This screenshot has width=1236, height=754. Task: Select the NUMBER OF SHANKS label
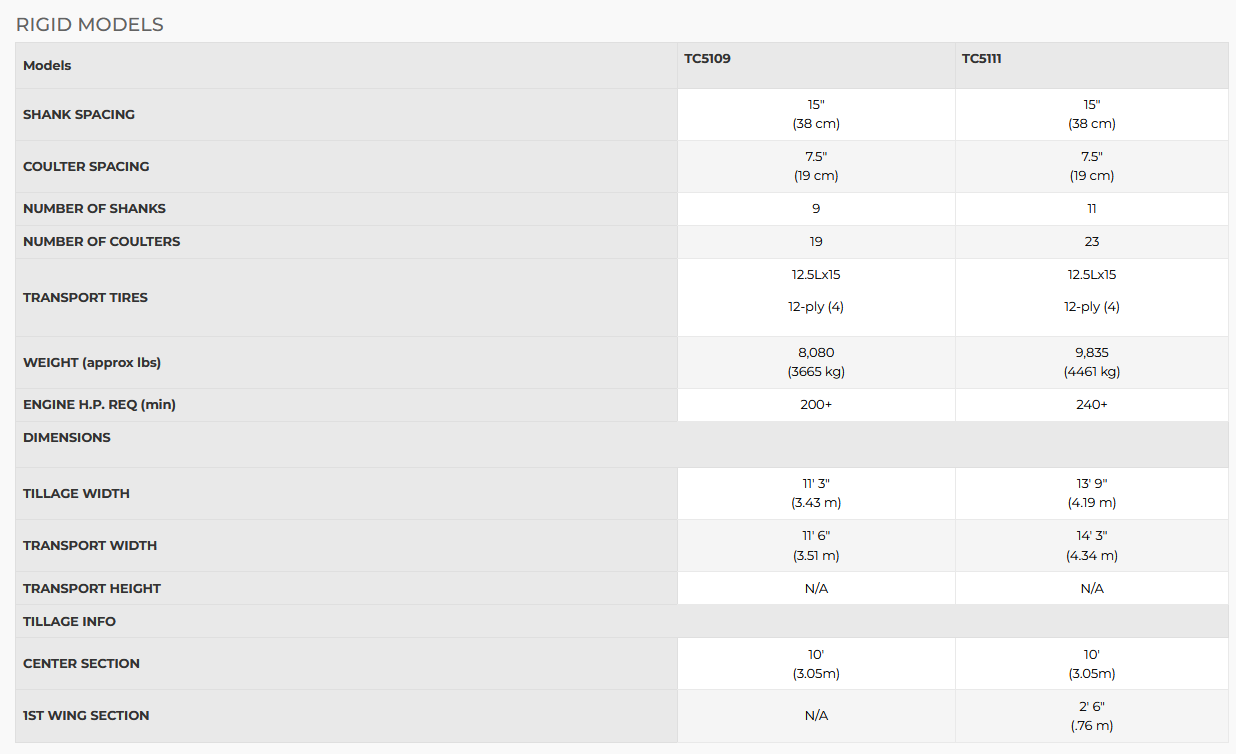tap(94, 209)
